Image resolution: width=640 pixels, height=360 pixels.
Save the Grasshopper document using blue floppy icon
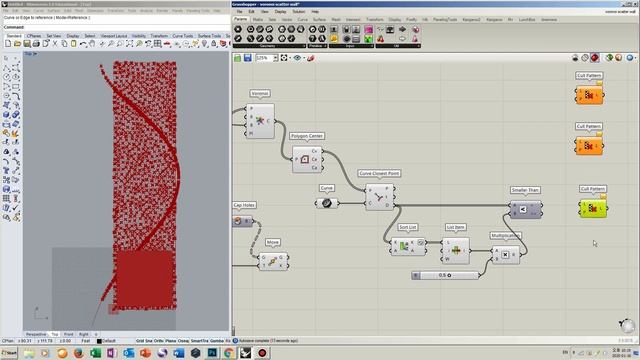(x=247, y=58)
